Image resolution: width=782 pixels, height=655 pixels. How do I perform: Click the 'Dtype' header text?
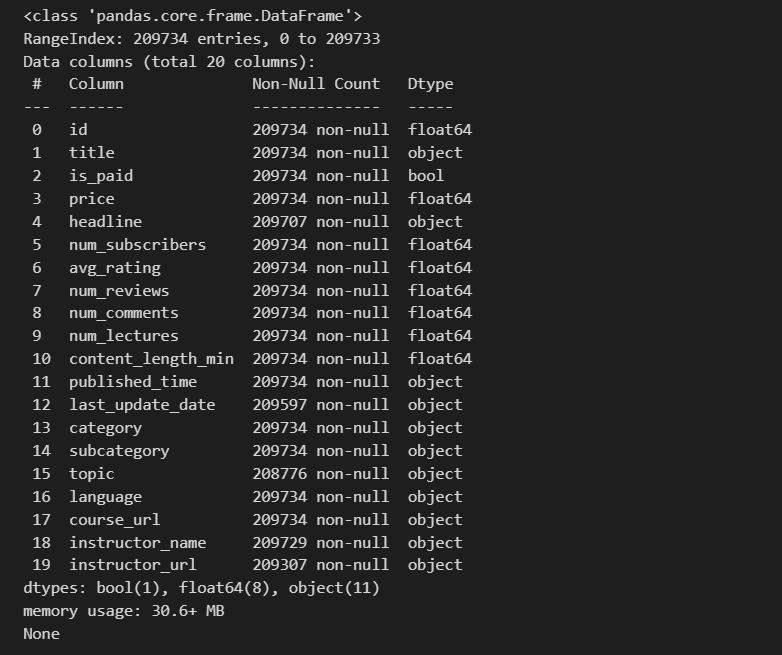(430, 84)
